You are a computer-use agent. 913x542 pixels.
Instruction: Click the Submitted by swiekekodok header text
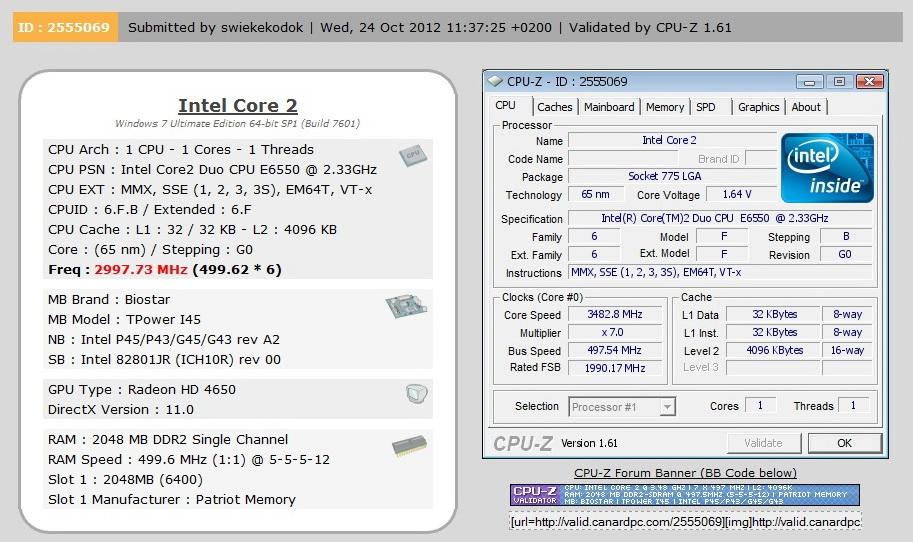point(215,27)
